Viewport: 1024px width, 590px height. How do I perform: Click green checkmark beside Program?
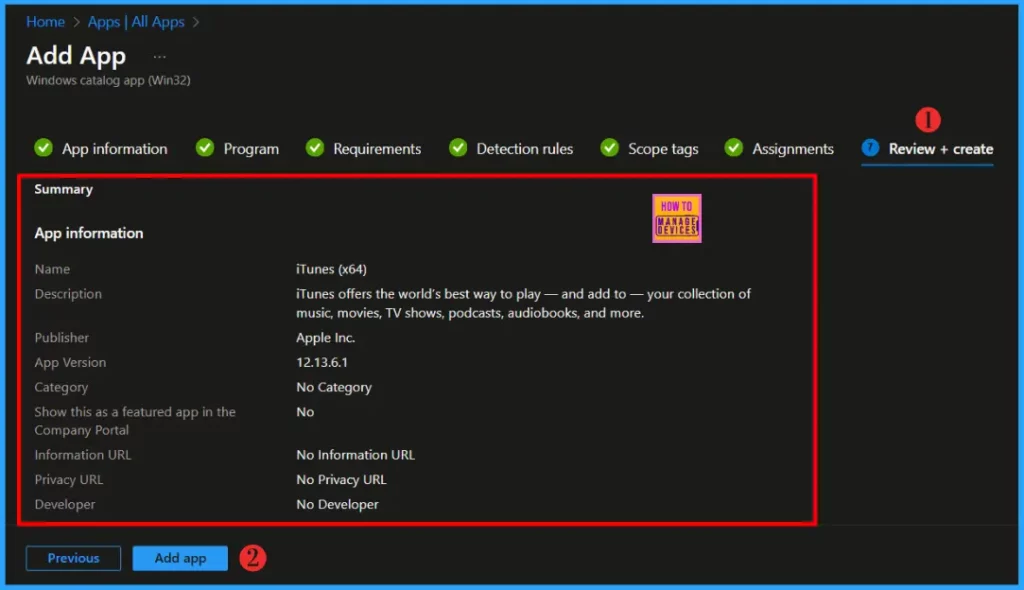click(x=205, y=148)
